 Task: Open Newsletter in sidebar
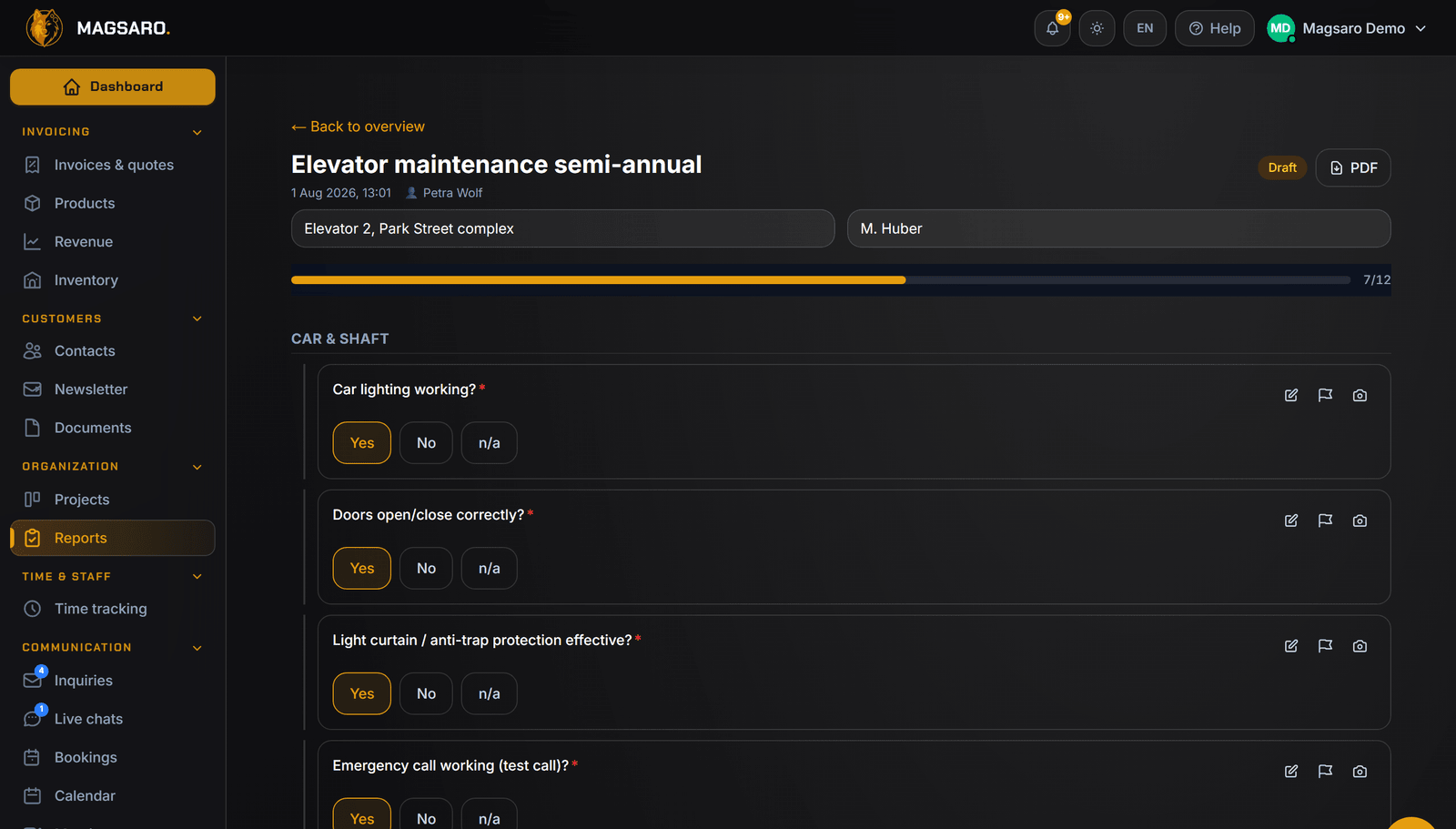click(113, 389)
